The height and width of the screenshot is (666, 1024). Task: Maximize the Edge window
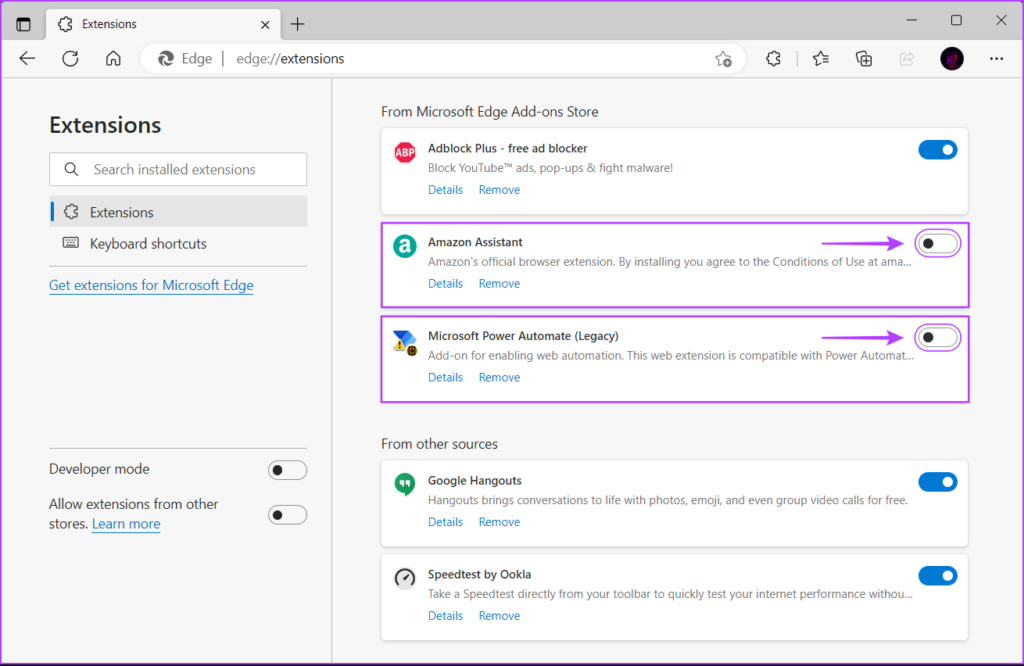pyautogui.click(x=956, y=20)
